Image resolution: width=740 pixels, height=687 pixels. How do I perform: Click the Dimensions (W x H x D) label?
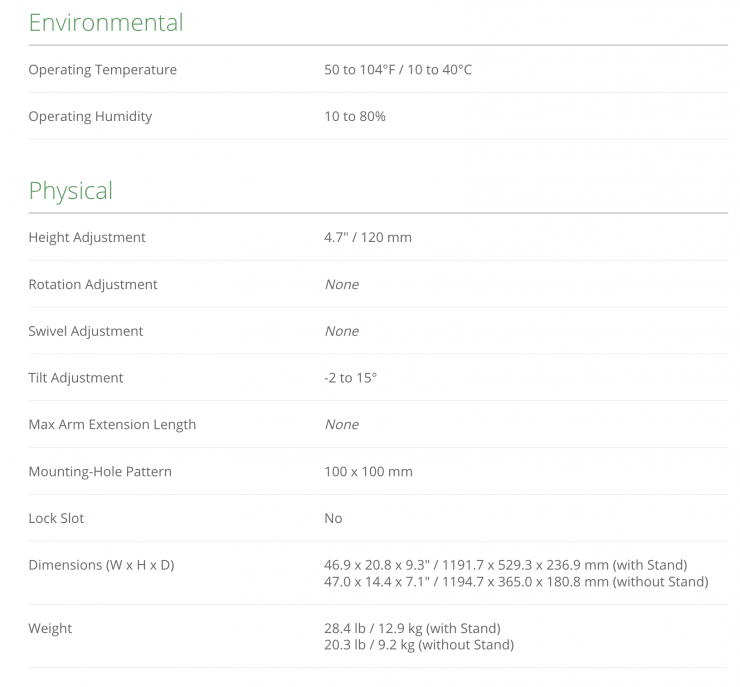click(101, 566)
